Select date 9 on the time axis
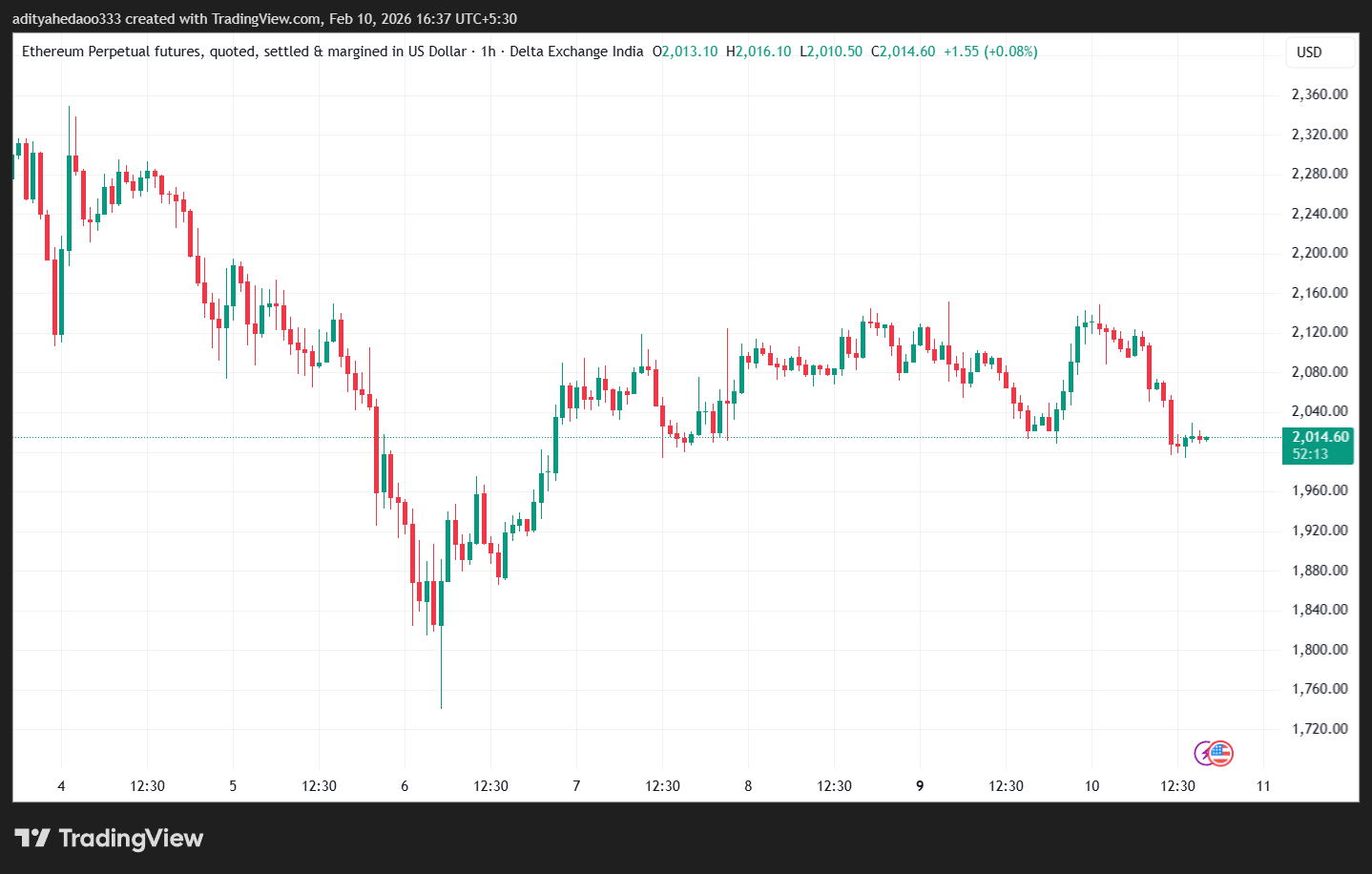This screenshot has height=874, width=1372. click(x=920, y=786)
